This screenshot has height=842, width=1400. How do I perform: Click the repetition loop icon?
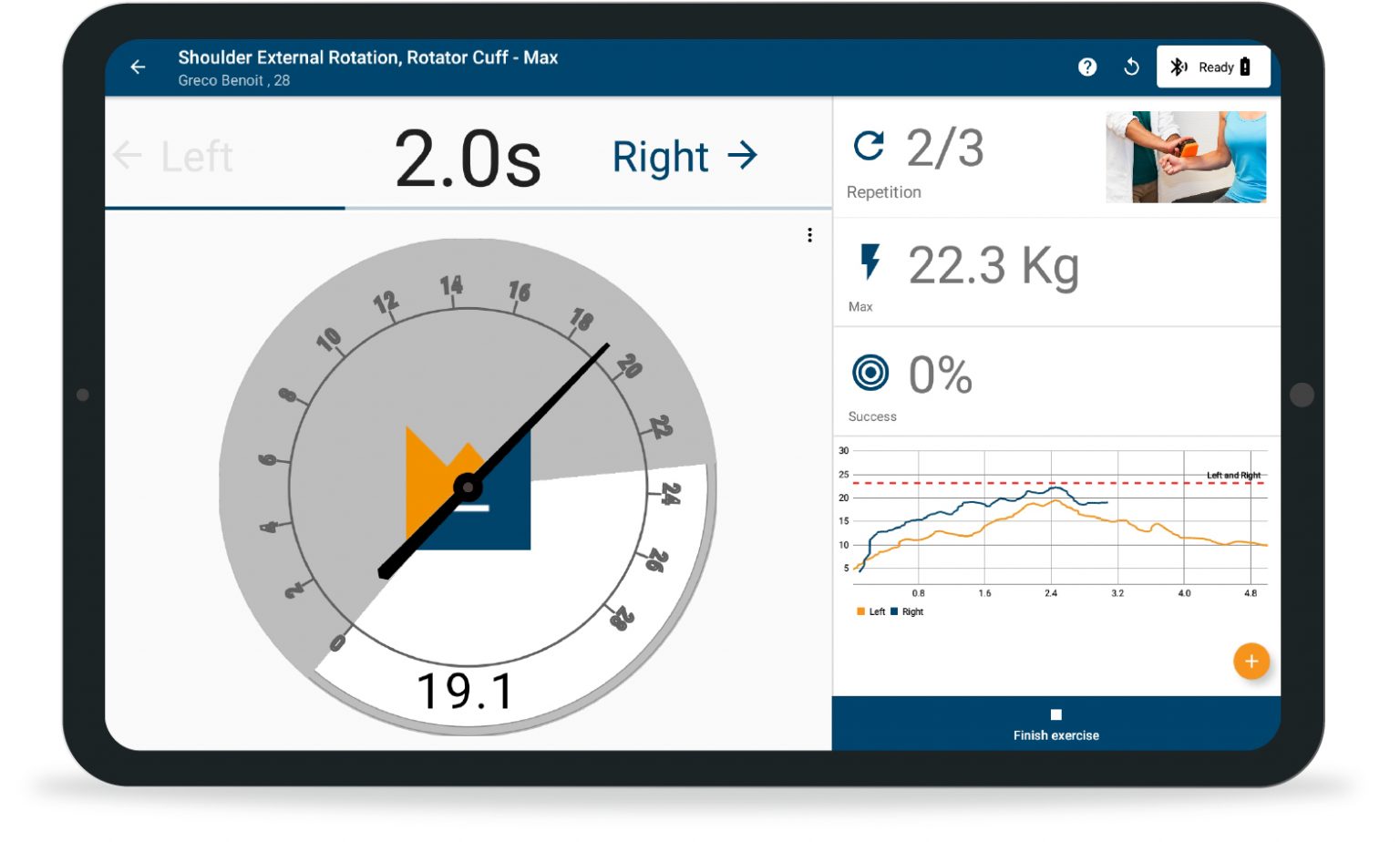[x=869, y=147]
